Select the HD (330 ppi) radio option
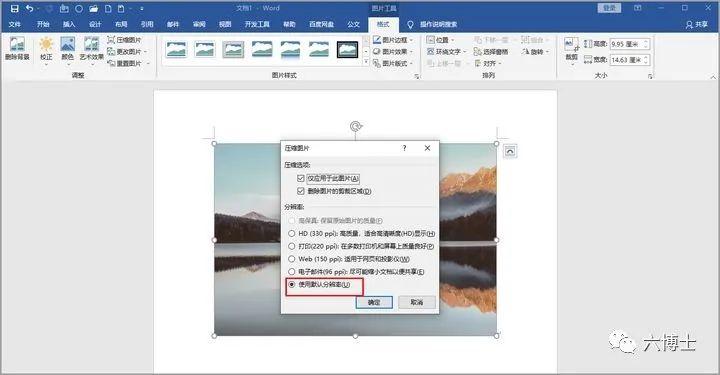Screen dimensions: 720x375 [292, 233]
